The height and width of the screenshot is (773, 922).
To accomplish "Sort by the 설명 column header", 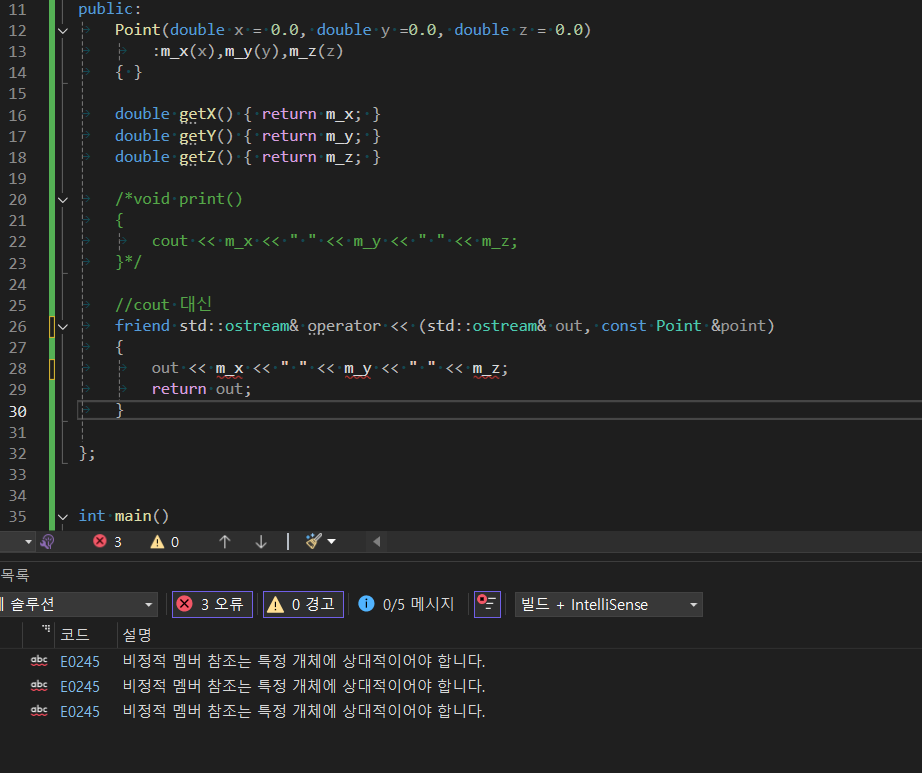I will [x=137, y=634].
